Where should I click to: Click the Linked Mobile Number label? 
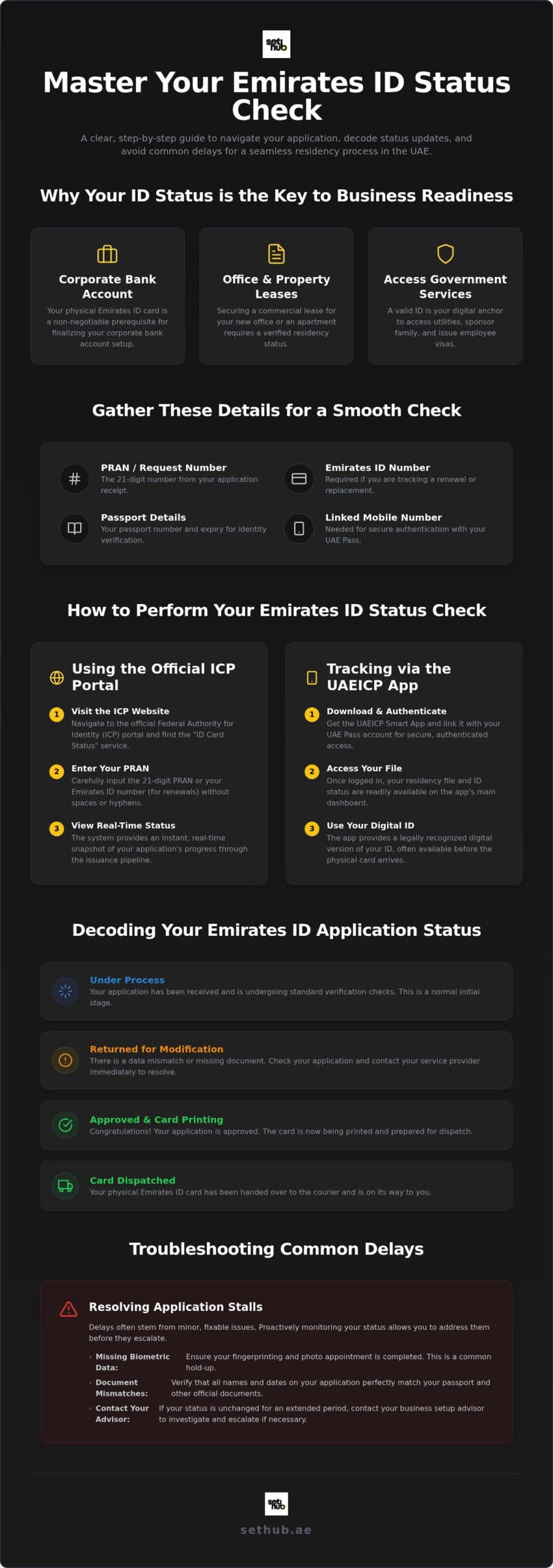coord(383,517)
